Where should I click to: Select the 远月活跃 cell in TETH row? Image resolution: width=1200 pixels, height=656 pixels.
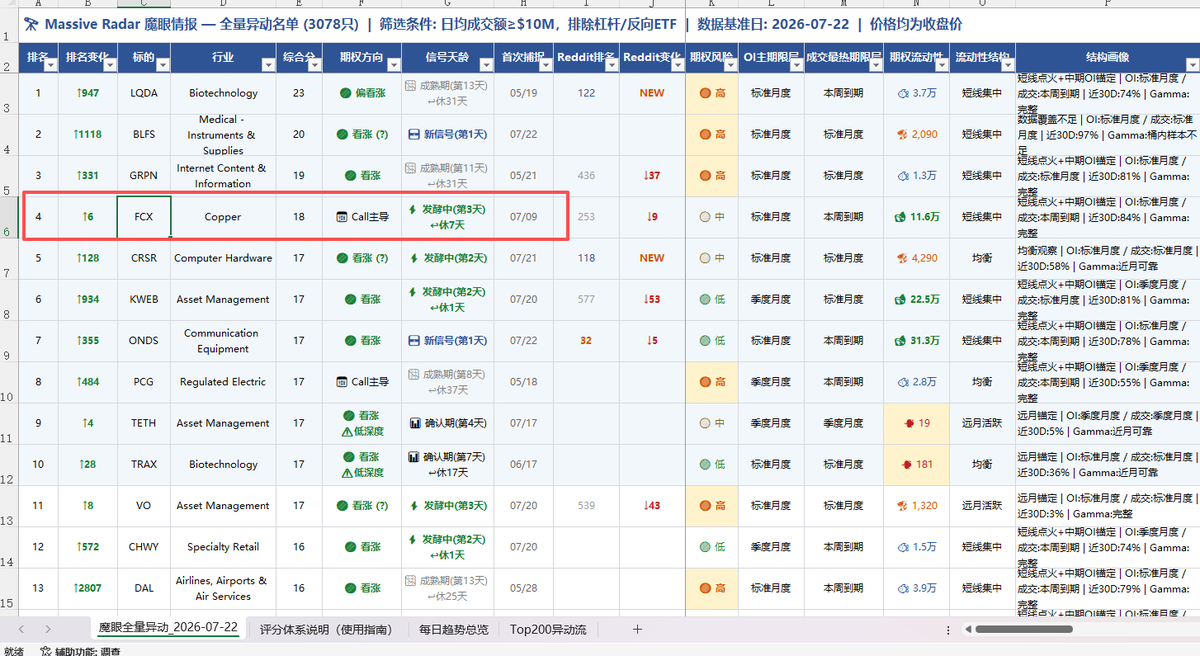pyautogui.click(x=982, y=423)
